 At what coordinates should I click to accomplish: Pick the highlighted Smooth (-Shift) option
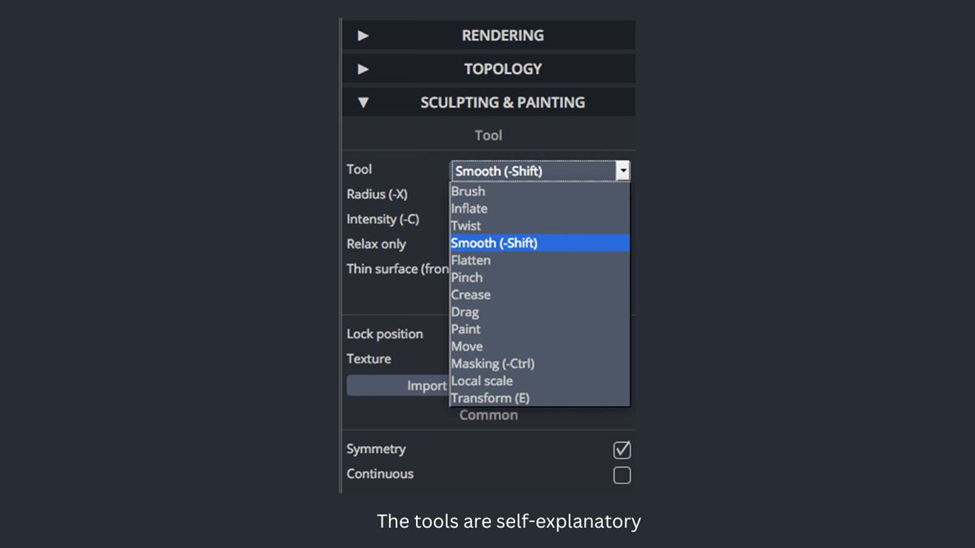[x=540, y=243]
